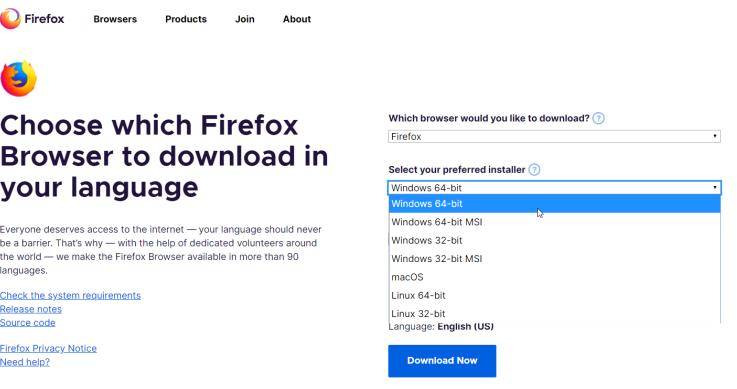Open help icon beside preferred installer
This screenshot has height=389, width=737.
(x=534, y=170)
